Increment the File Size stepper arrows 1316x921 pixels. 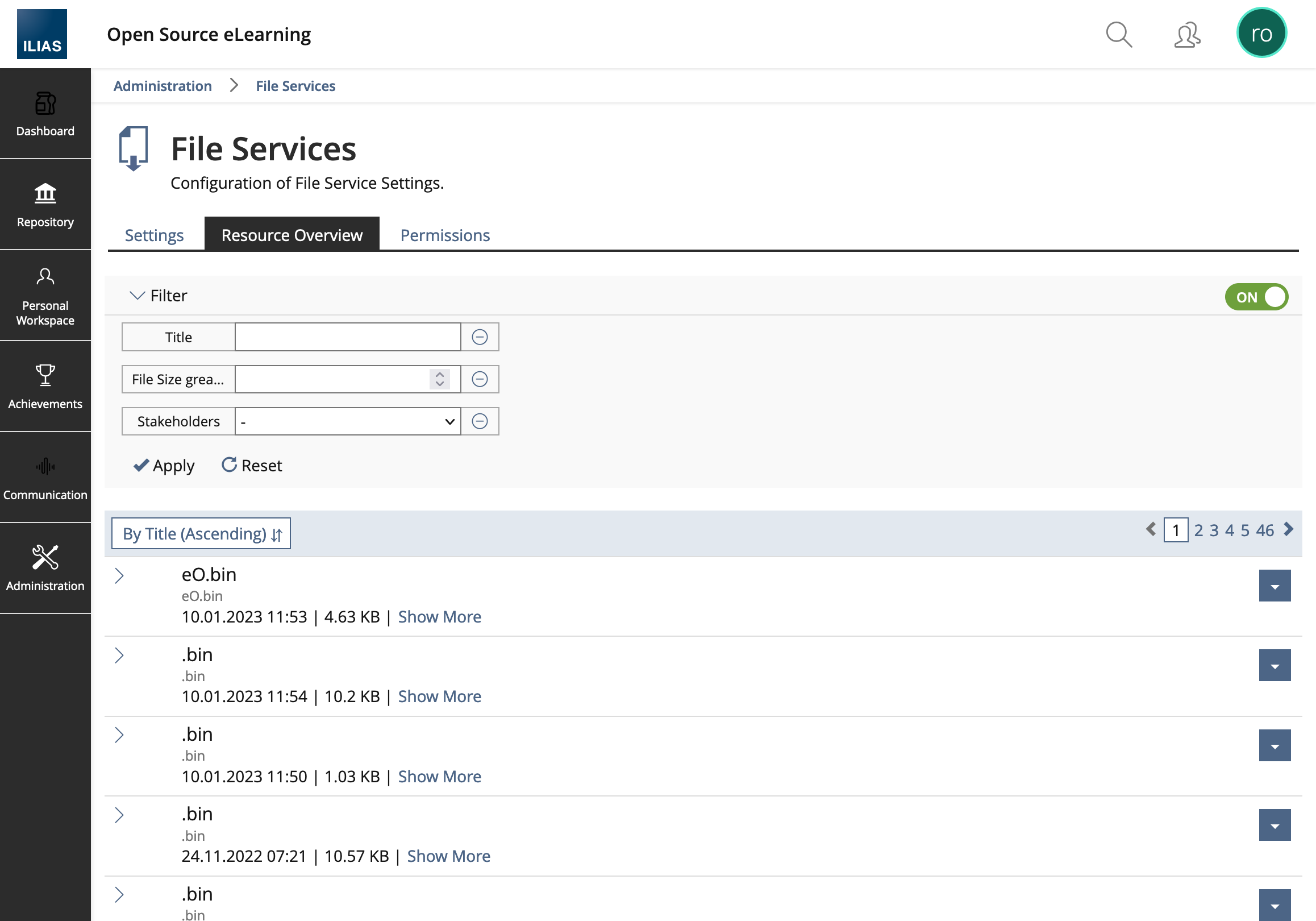(x=440, y=375)
